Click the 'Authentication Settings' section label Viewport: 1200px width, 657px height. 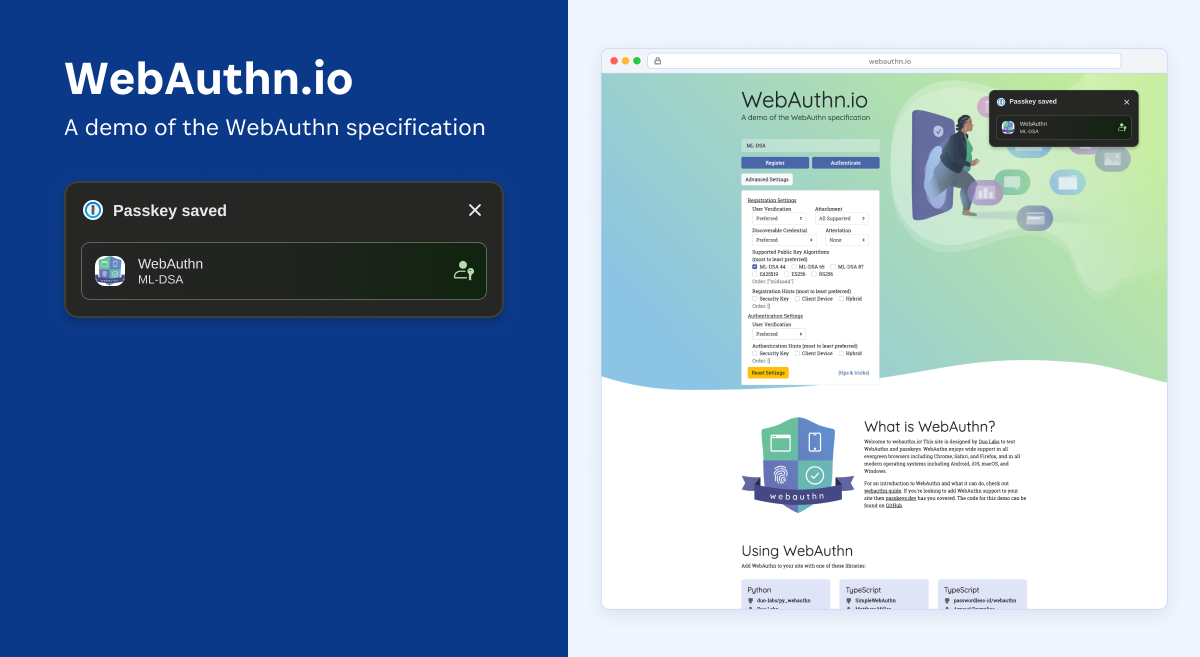(775, 316)
